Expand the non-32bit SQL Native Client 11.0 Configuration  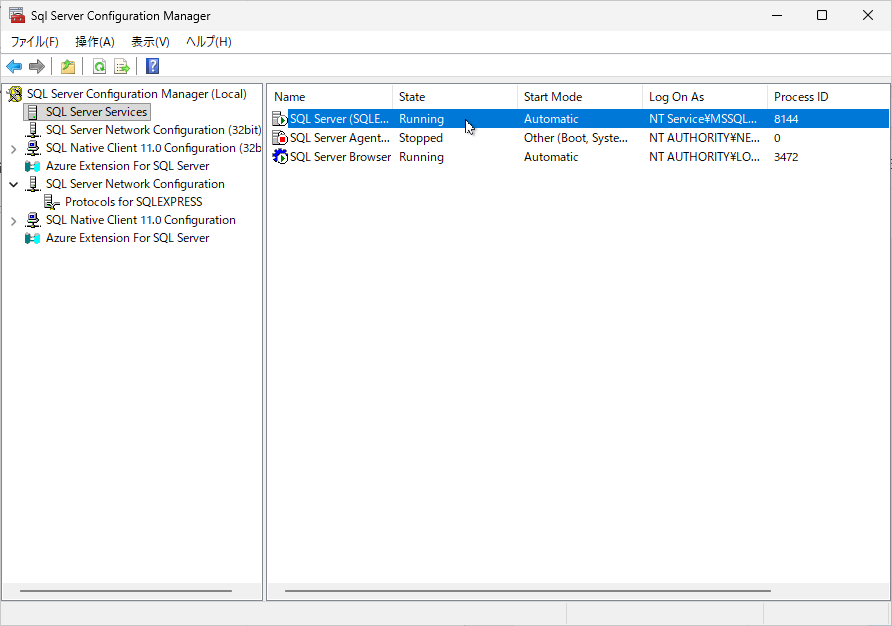click(x=13, y=220)
